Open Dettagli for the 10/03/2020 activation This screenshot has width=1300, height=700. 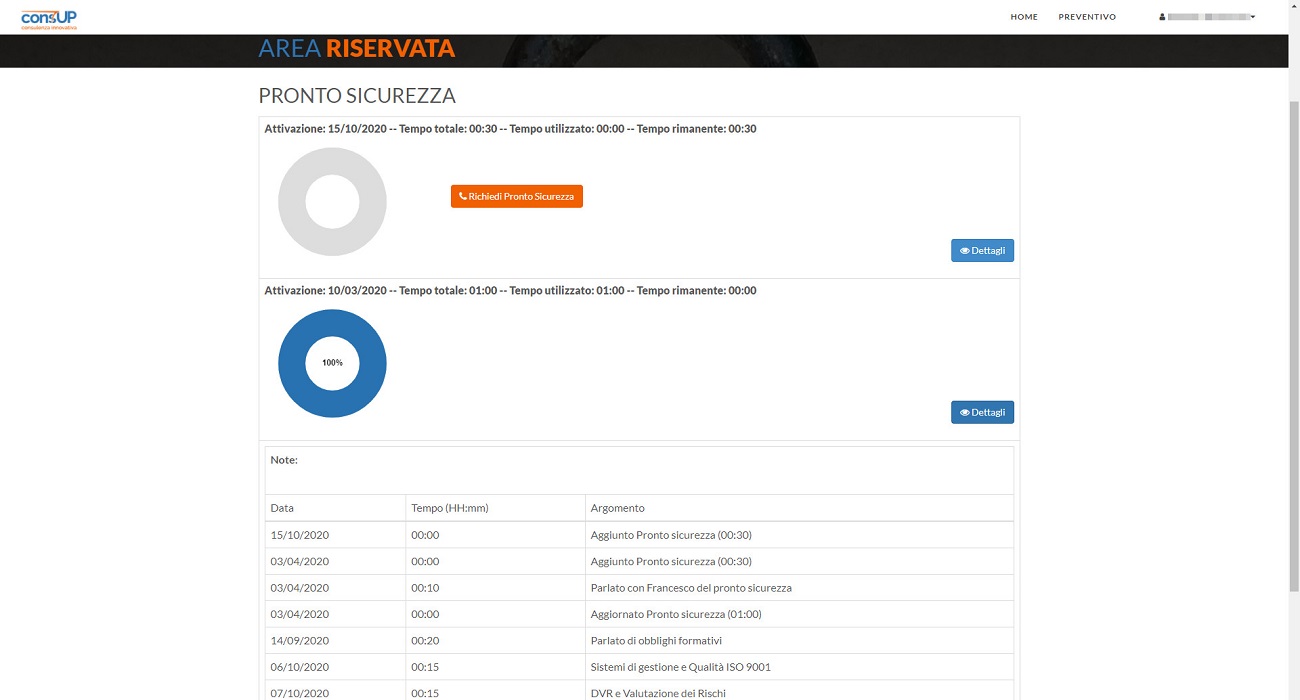point(982,412)
